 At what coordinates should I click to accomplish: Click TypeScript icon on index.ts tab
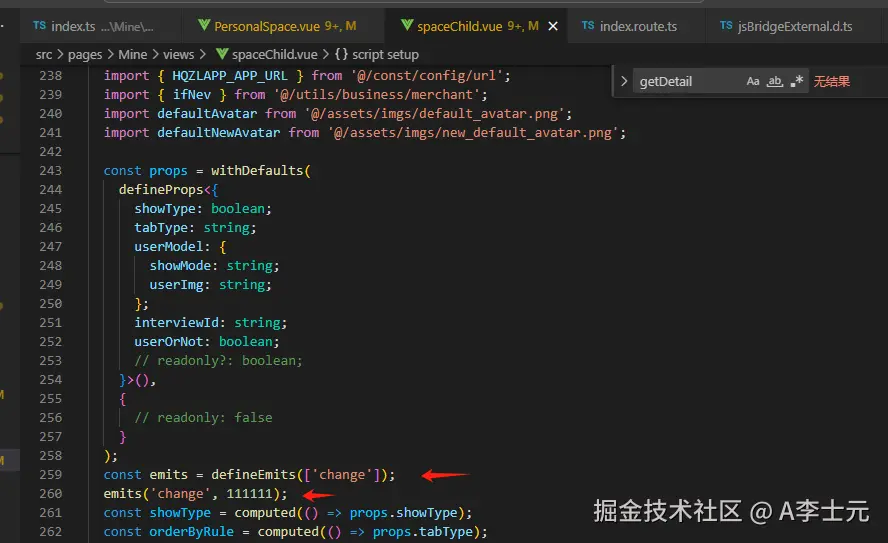(x=39, y=25)
